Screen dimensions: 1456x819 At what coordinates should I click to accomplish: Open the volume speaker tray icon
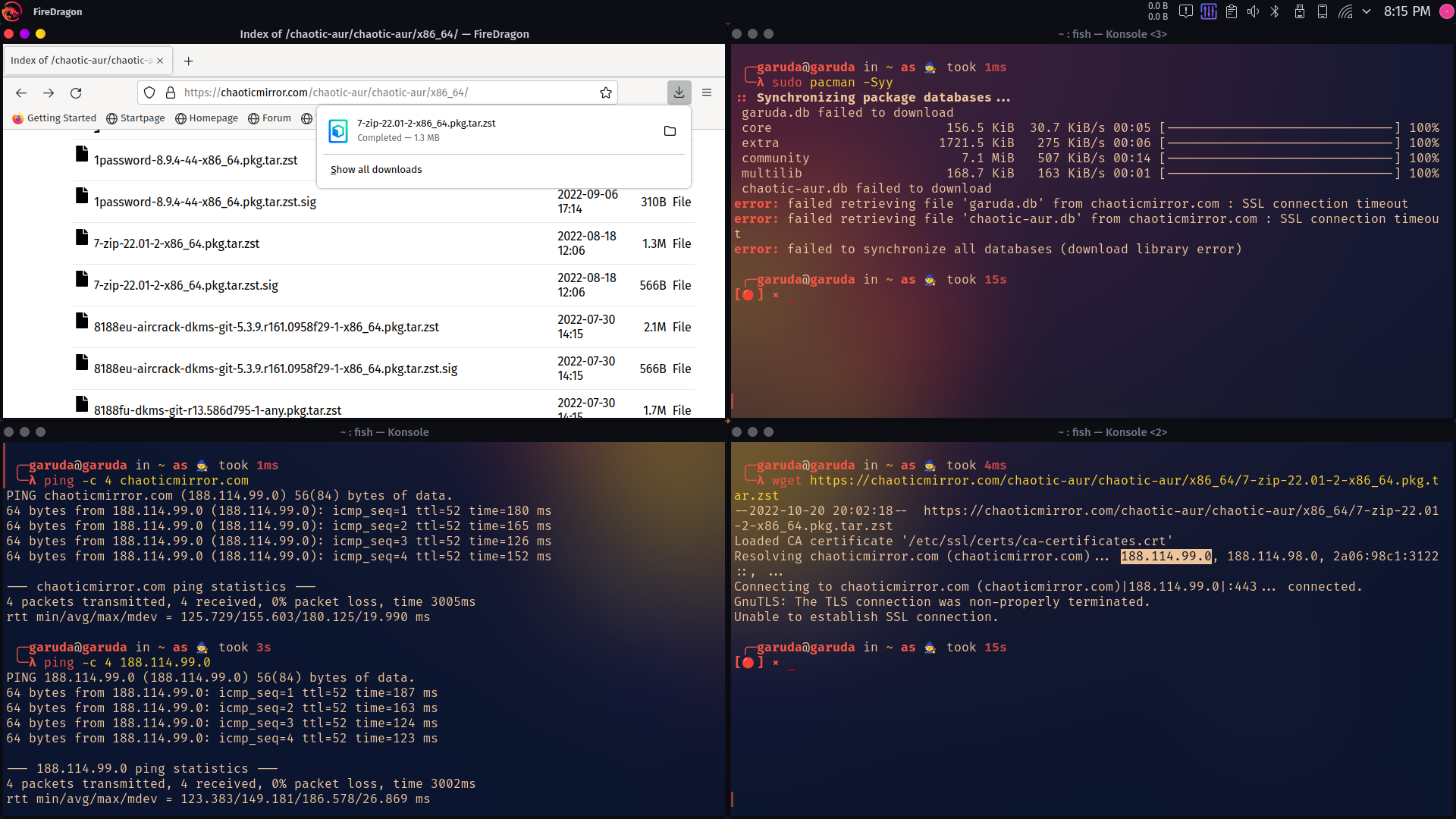coord(1254,11)
